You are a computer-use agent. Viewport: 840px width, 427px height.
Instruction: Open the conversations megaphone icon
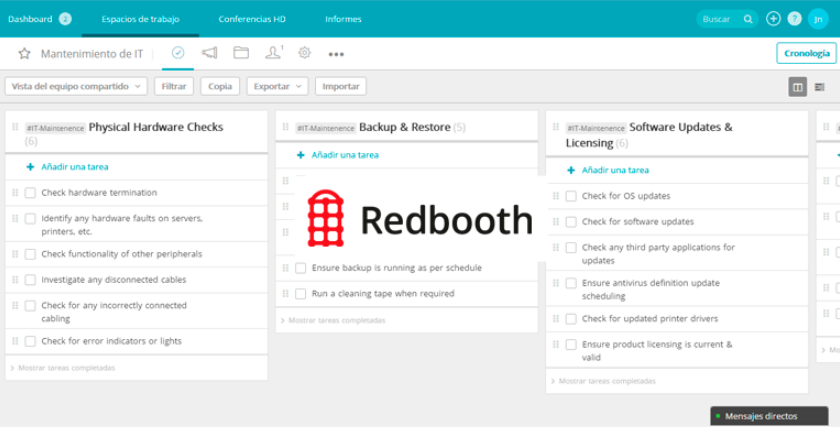pos(209,53)
